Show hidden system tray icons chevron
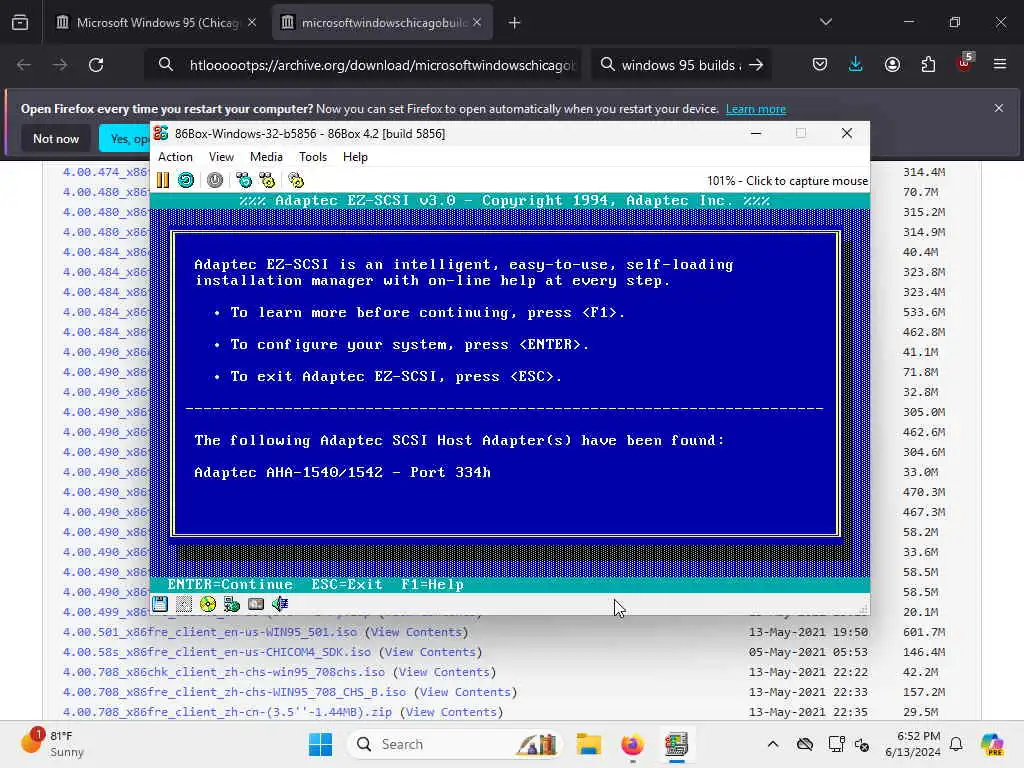 coord(773,744)
